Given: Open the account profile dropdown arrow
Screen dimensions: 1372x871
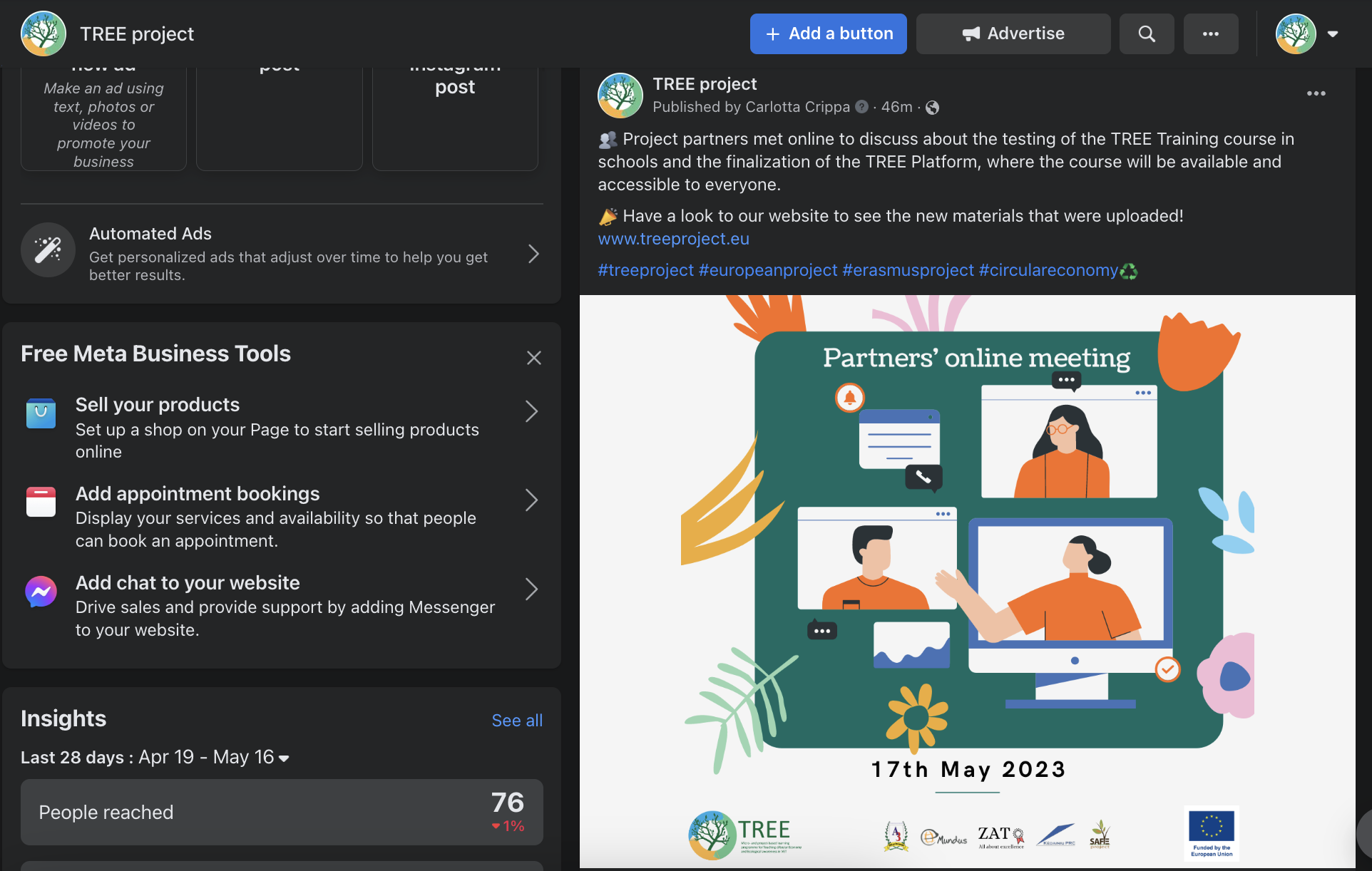Looking at the screenshot, I should click(x=1332, y=33).
